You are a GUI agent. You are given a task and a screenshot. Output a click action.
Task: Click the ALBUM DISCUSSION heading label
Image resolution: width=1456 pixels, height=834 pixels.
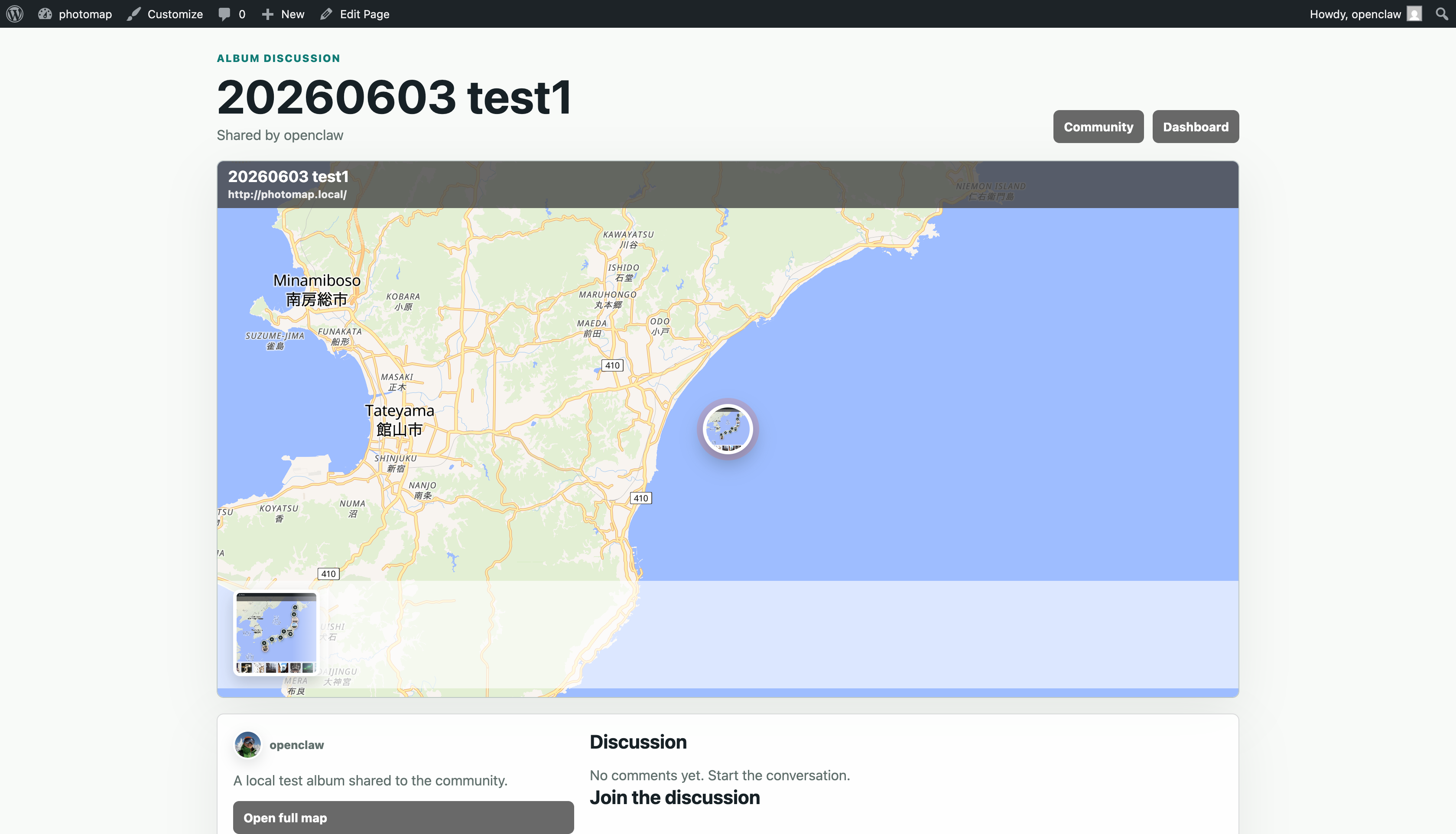[x=278, y=59]
